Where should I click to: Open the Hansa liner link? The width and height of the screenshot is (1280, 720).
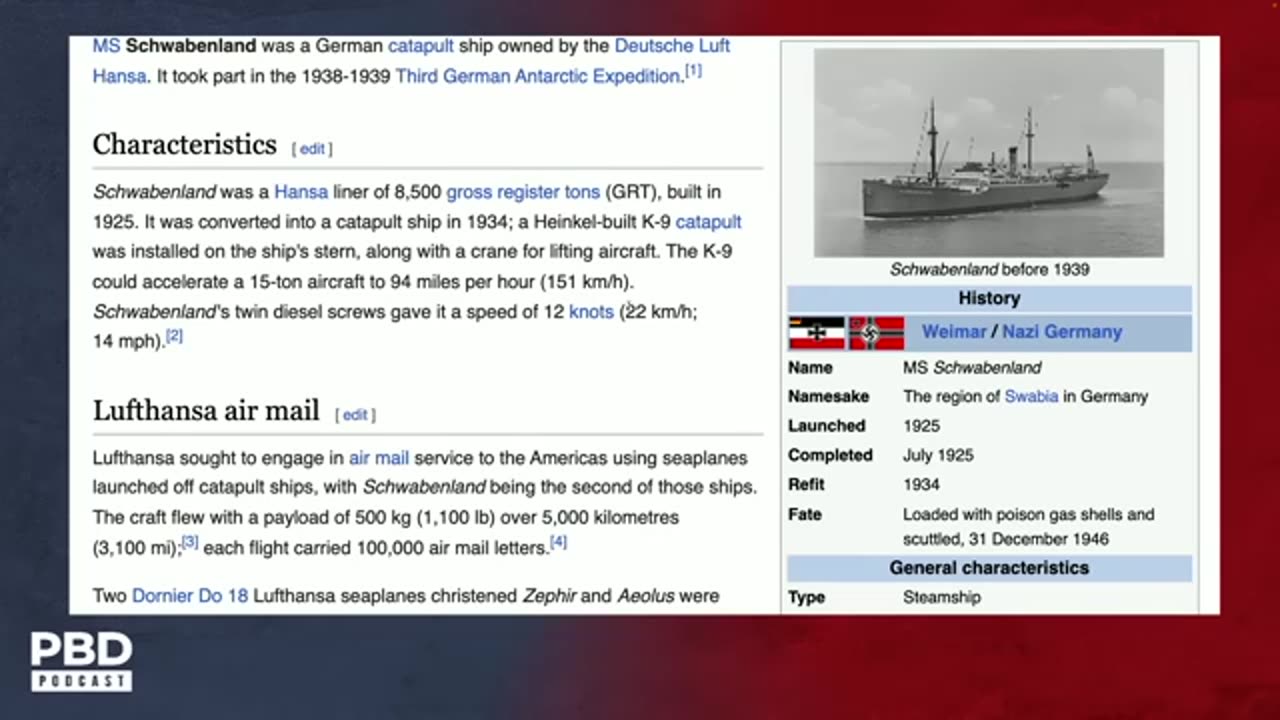point(301,192)
